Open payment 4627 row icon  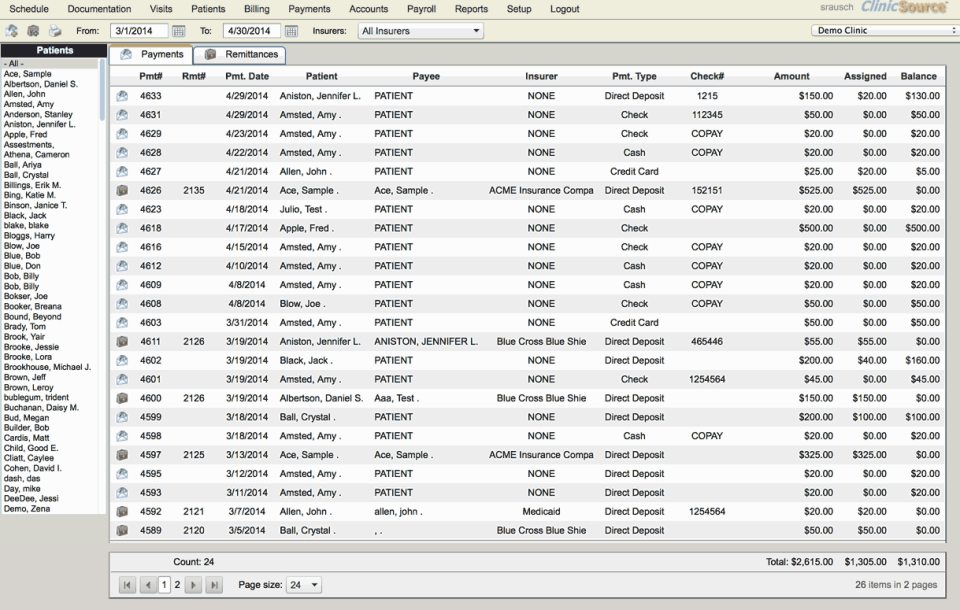[x=122, y=171]
